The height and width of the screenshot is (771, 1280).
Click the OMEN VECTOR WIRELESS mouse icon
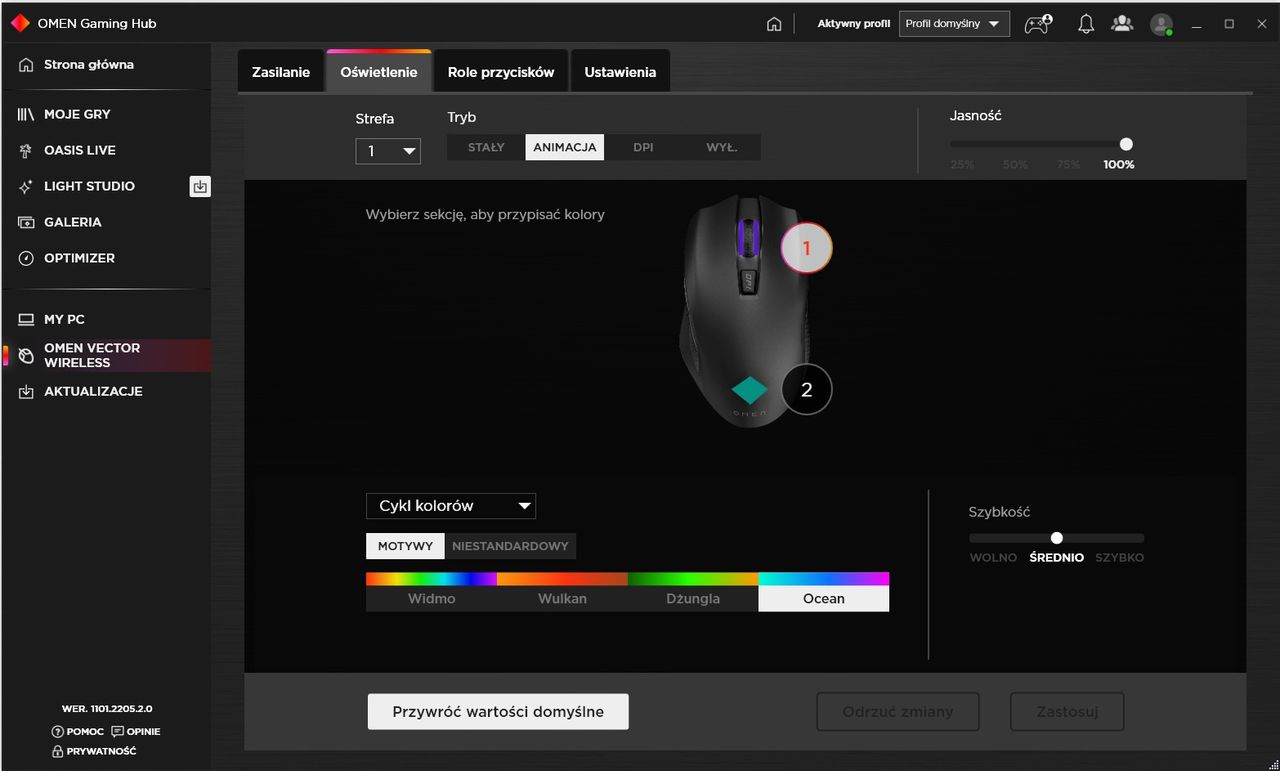tap(26, 356)
